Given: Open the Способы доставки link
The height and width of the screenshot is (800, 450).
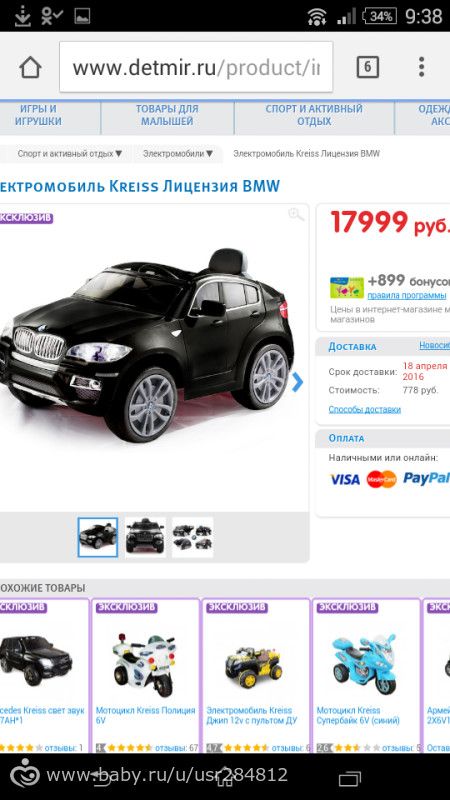Looking at the screenshot, I should pyautogui.click(x=364, y=409).
